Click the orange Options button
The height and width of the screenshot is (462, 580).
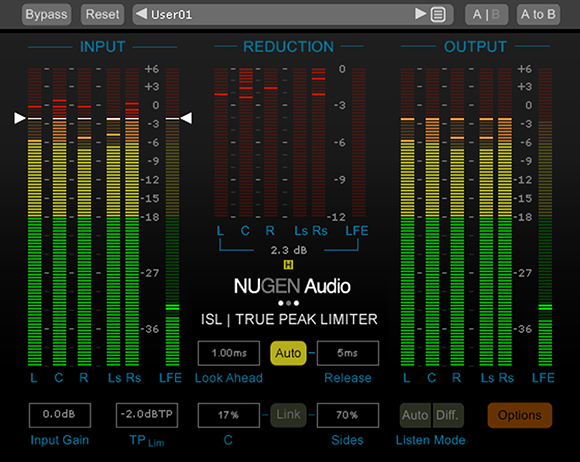click(520, 415)
